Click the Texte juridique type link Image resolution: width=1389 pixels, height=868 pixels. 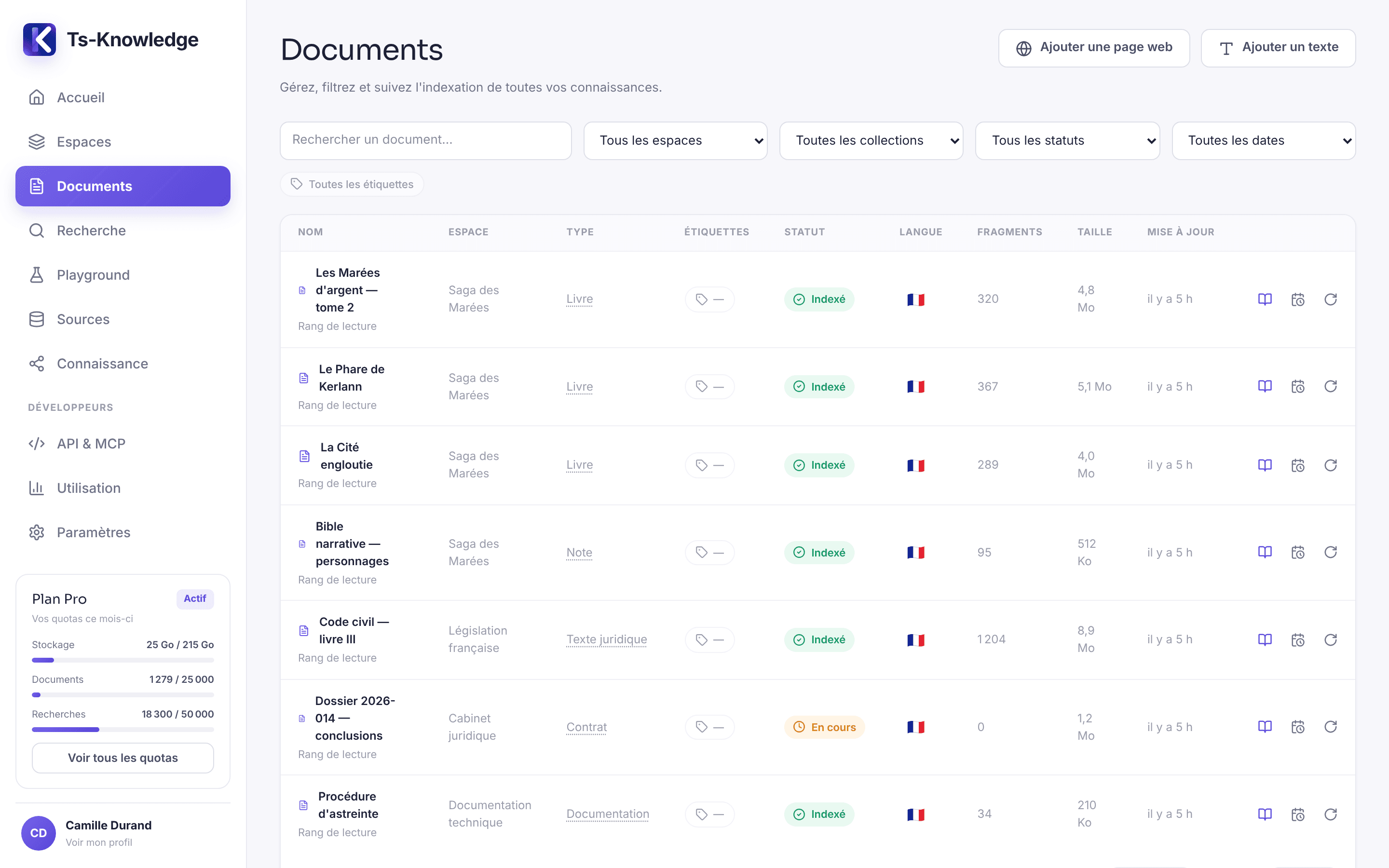tap(606, 639)
